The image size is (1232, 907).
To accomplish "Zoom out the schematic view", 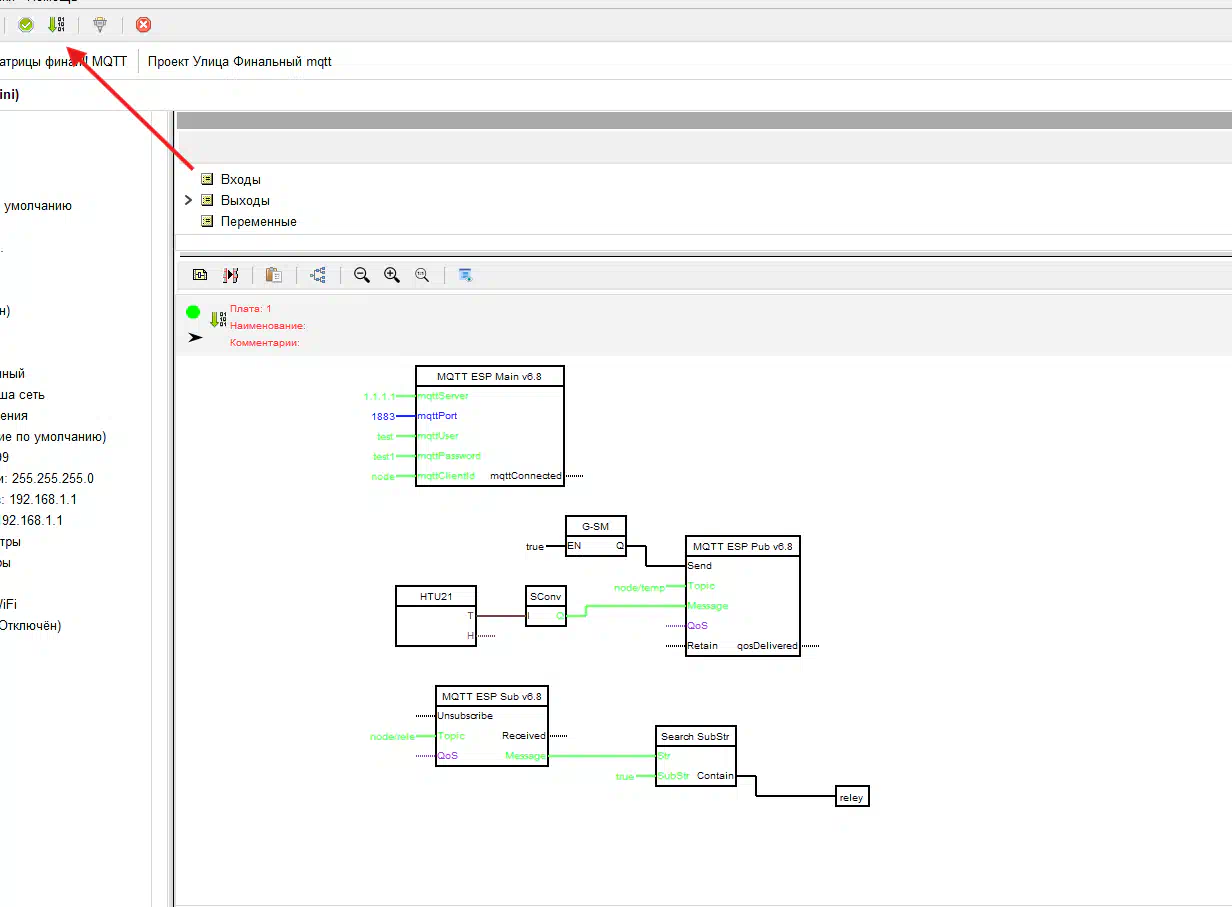I will point(362,275).
